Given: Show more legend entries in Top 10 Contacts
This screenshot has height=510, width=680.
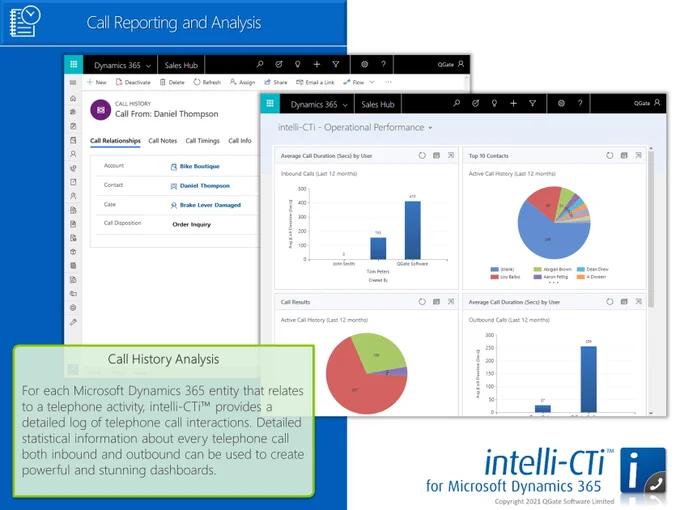Looking at the screenshot, I should [554, 282].
